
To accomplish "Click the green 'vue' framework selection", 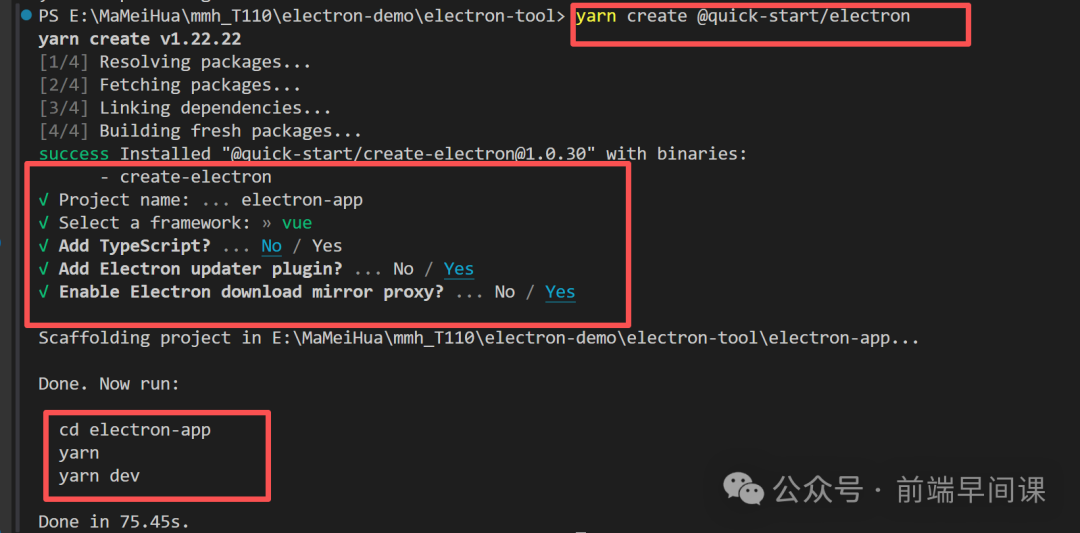I will pyautogui.click(x=297, y=223).
